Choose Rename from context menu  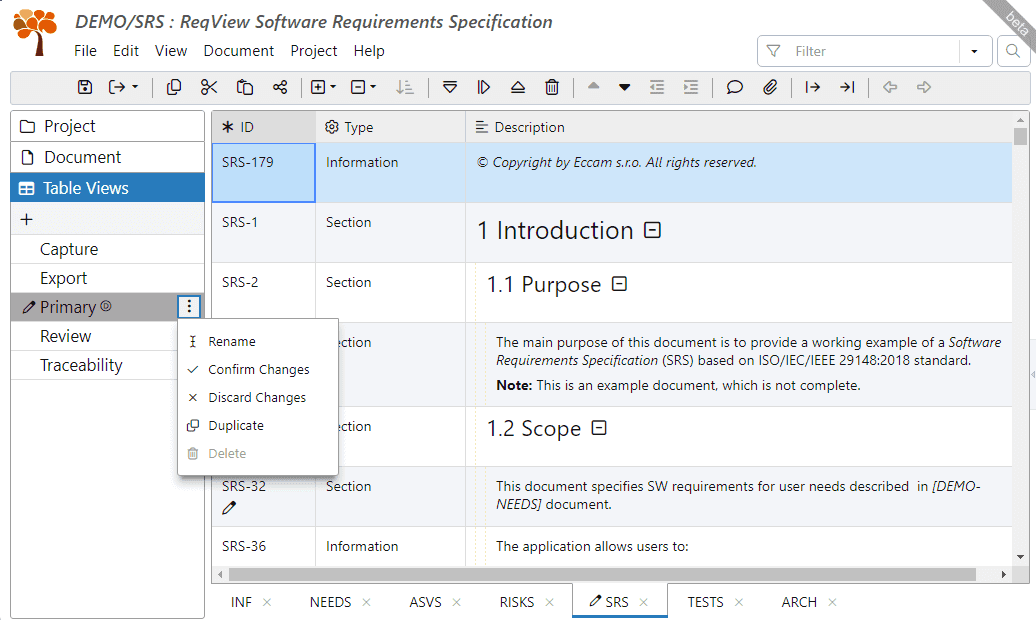[x=258, y=341]
